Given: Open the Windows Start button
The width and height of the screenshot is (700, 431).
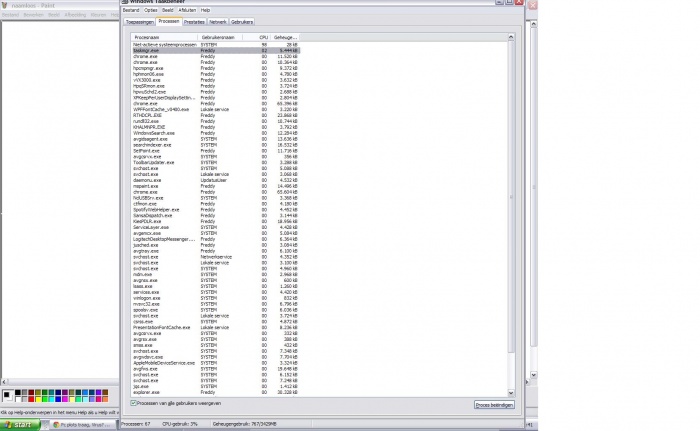Looking at the screenshot, I should [x=20, y=424].
